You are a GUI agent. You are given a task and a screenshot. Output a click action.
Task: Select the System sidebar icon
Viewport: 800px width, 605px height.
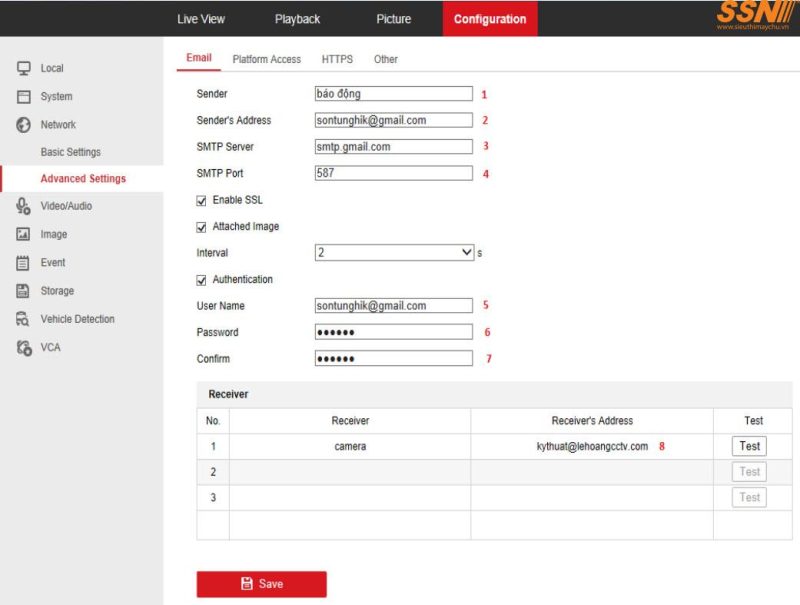pos(23,96)
